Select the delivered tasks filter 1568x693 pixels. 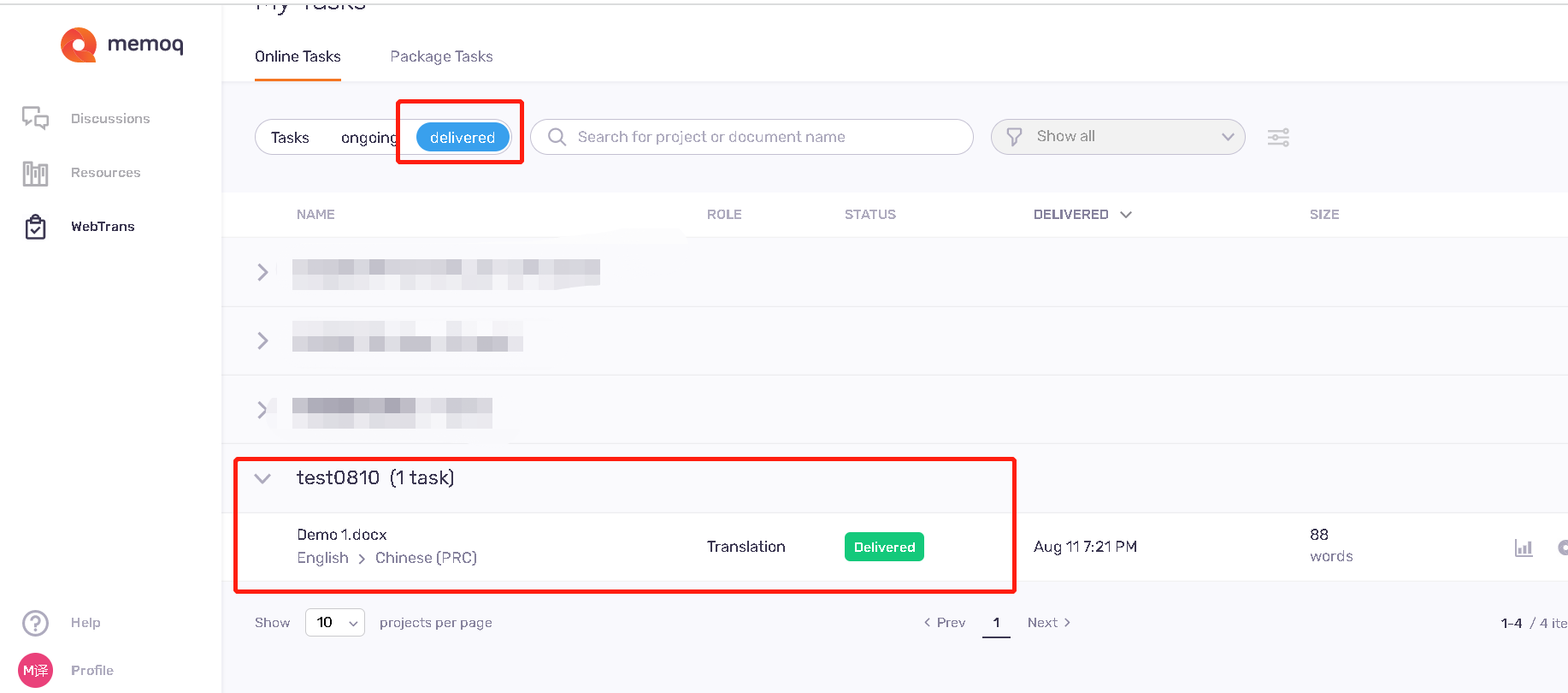click(x=463, y=137)
